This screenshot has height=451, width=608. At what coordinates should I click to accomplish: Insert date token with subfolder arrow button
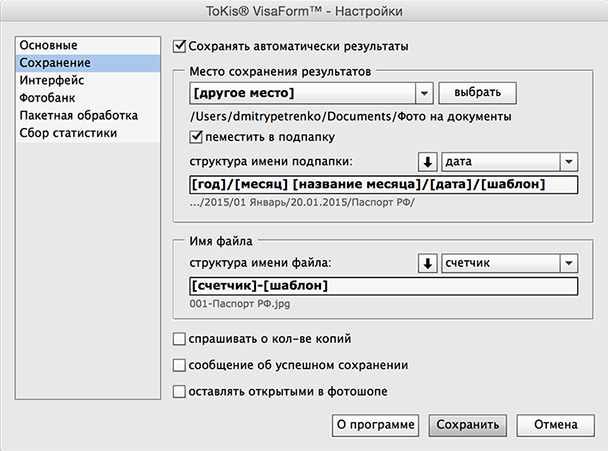coord(428,162)
